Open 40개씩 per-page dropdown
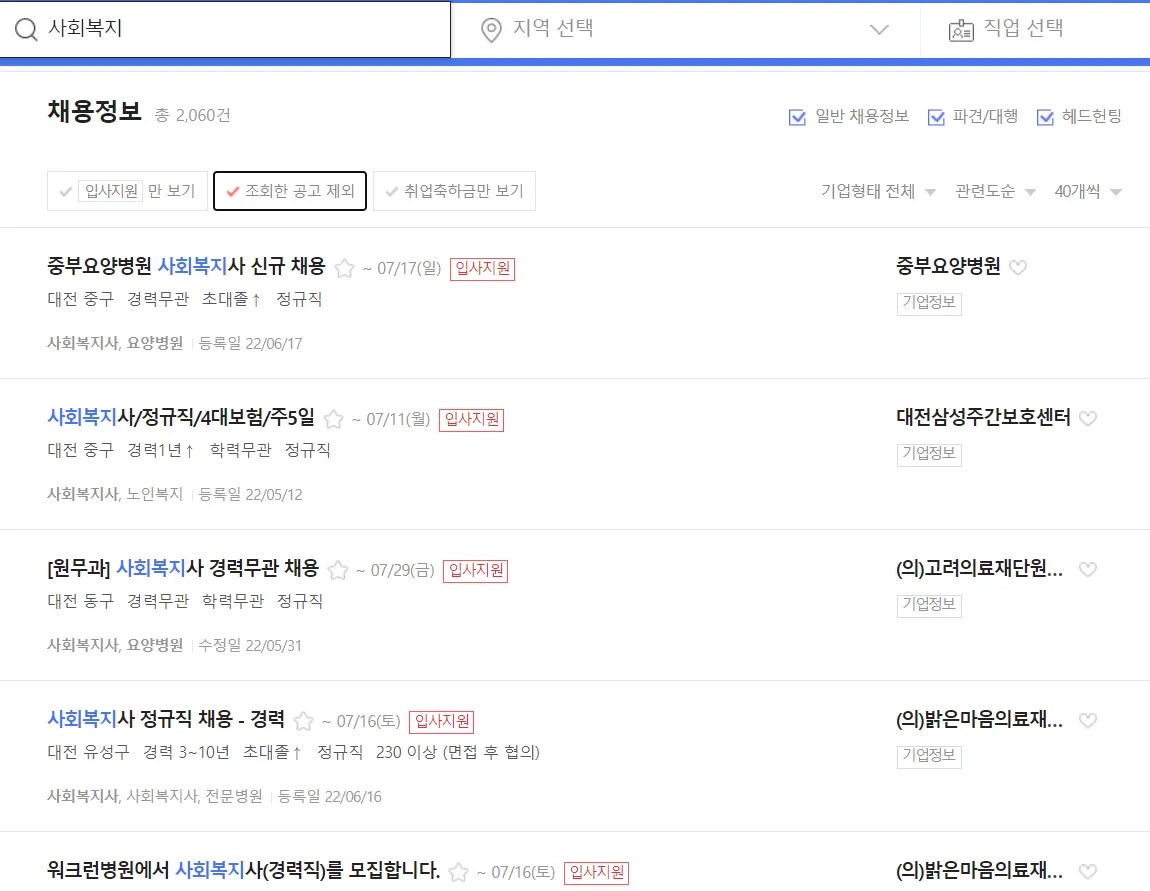 click(x=1088, y=191)
